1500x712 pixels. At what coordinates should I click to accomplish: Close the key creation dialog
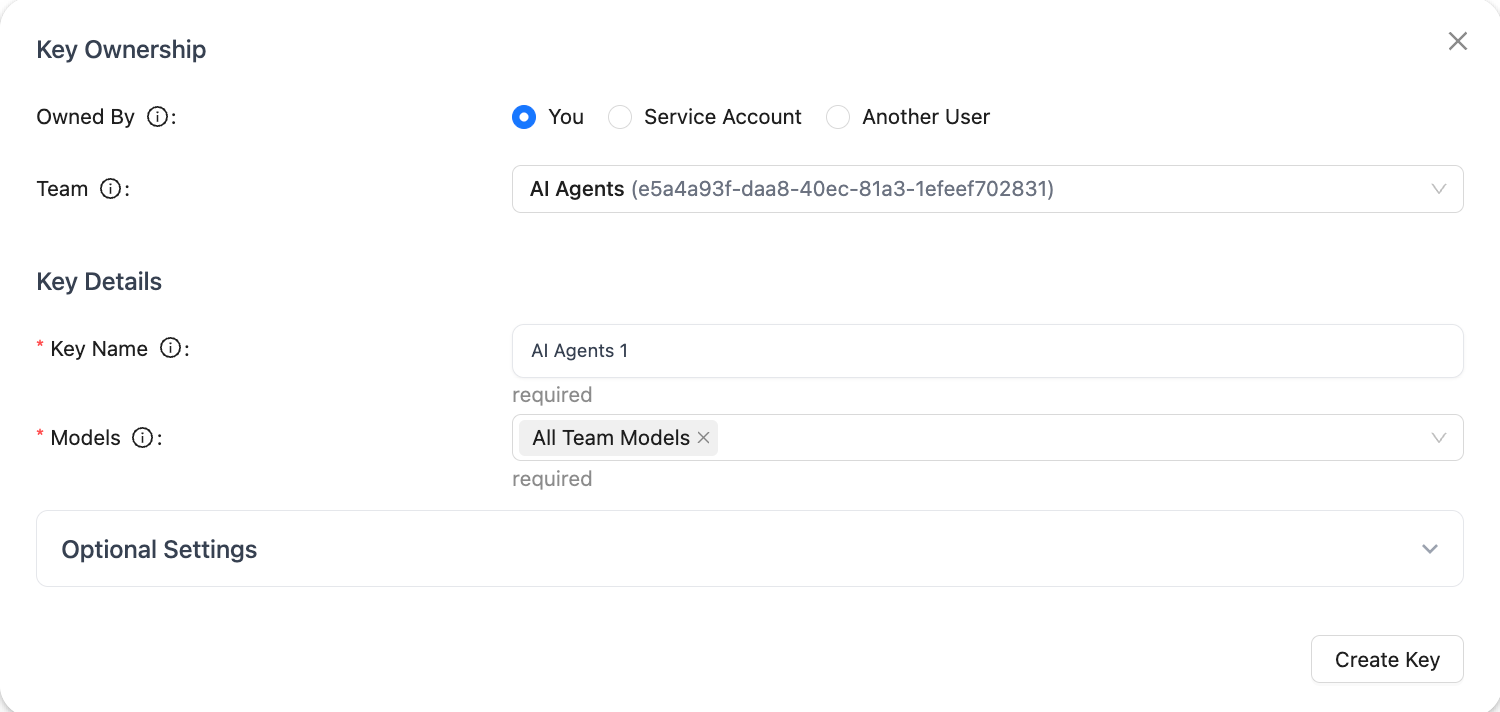click(1458, 41)
